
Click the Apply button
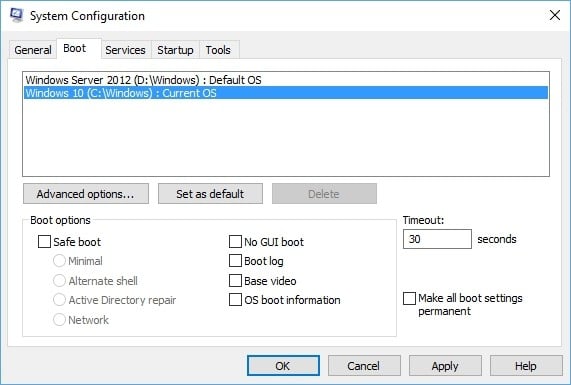click(x=445, y=366)
